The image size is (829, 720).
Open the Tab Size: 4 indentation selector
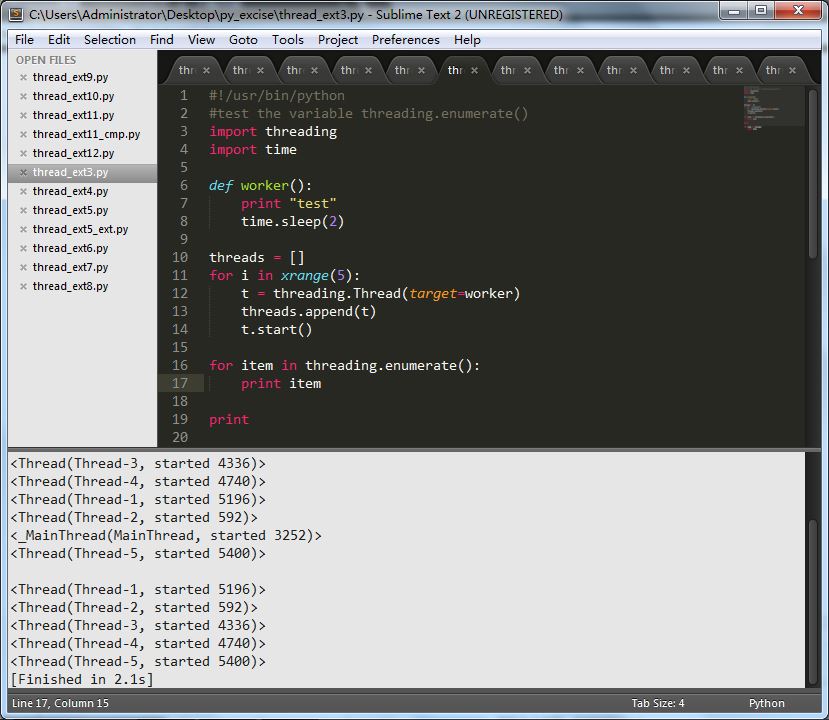pyautogui.click(x=657, y=703)
